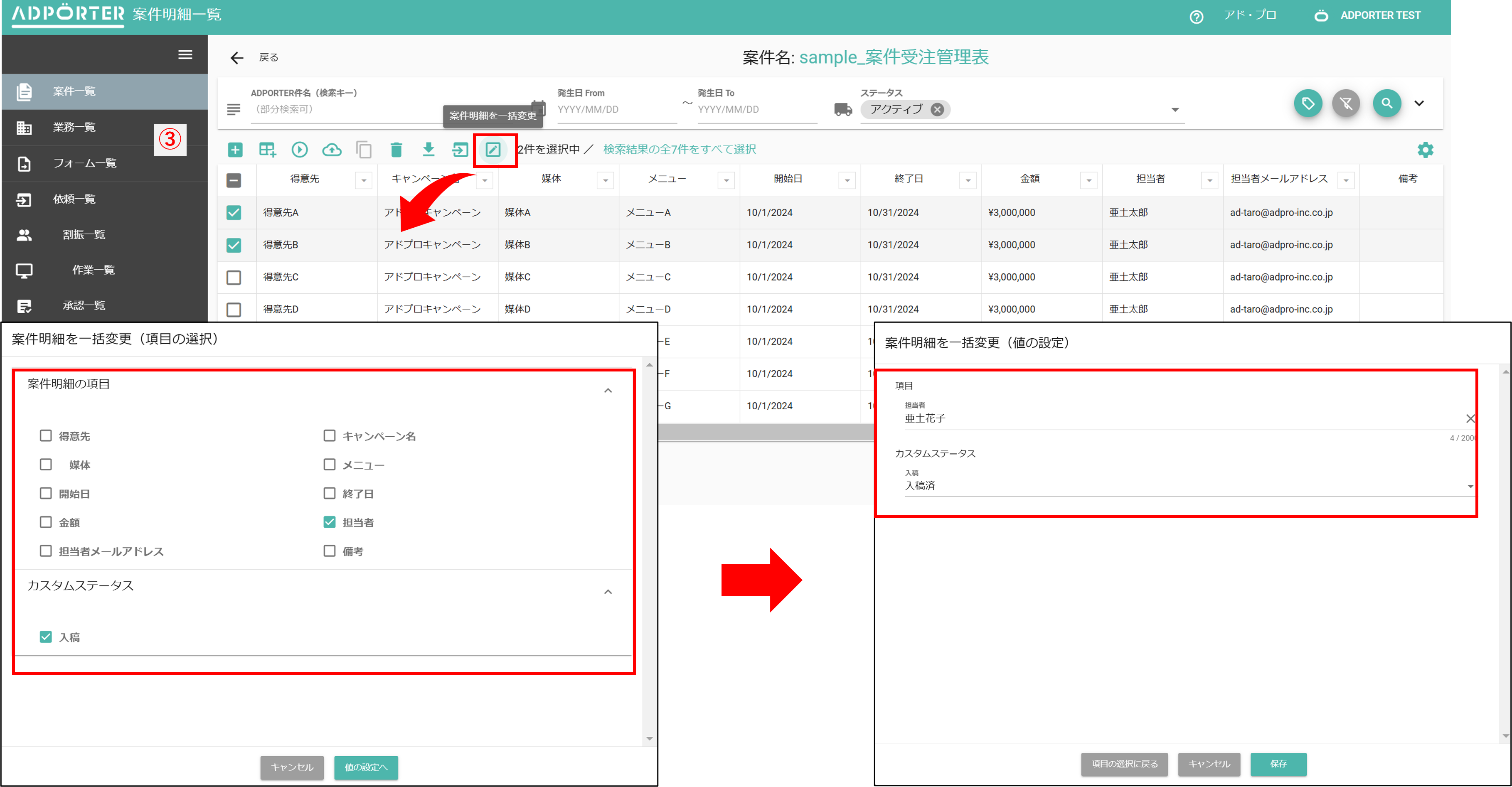
Task: Click the copy rows icon
Action: pos(364,150)
